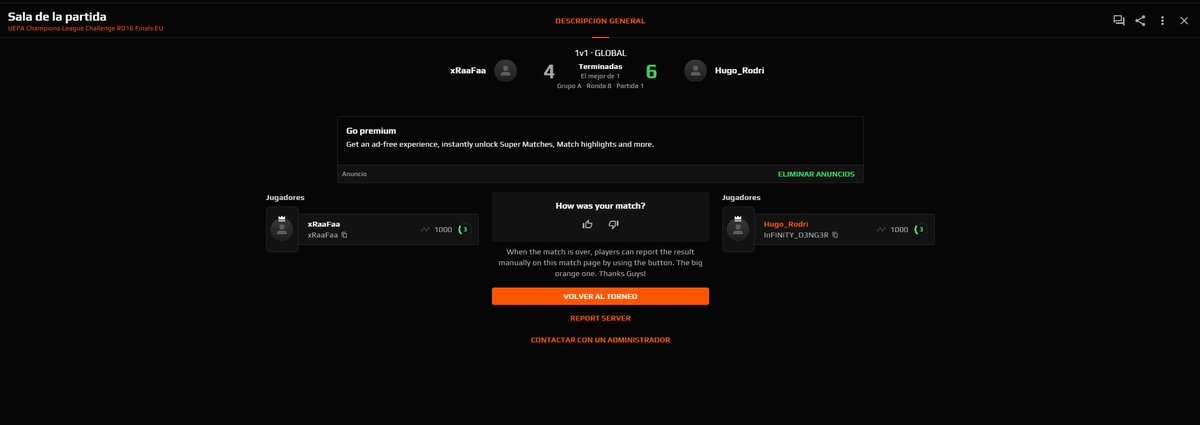
Task: Click the level 3 badge on Hugo_Rodri's card
Action: 919,230
